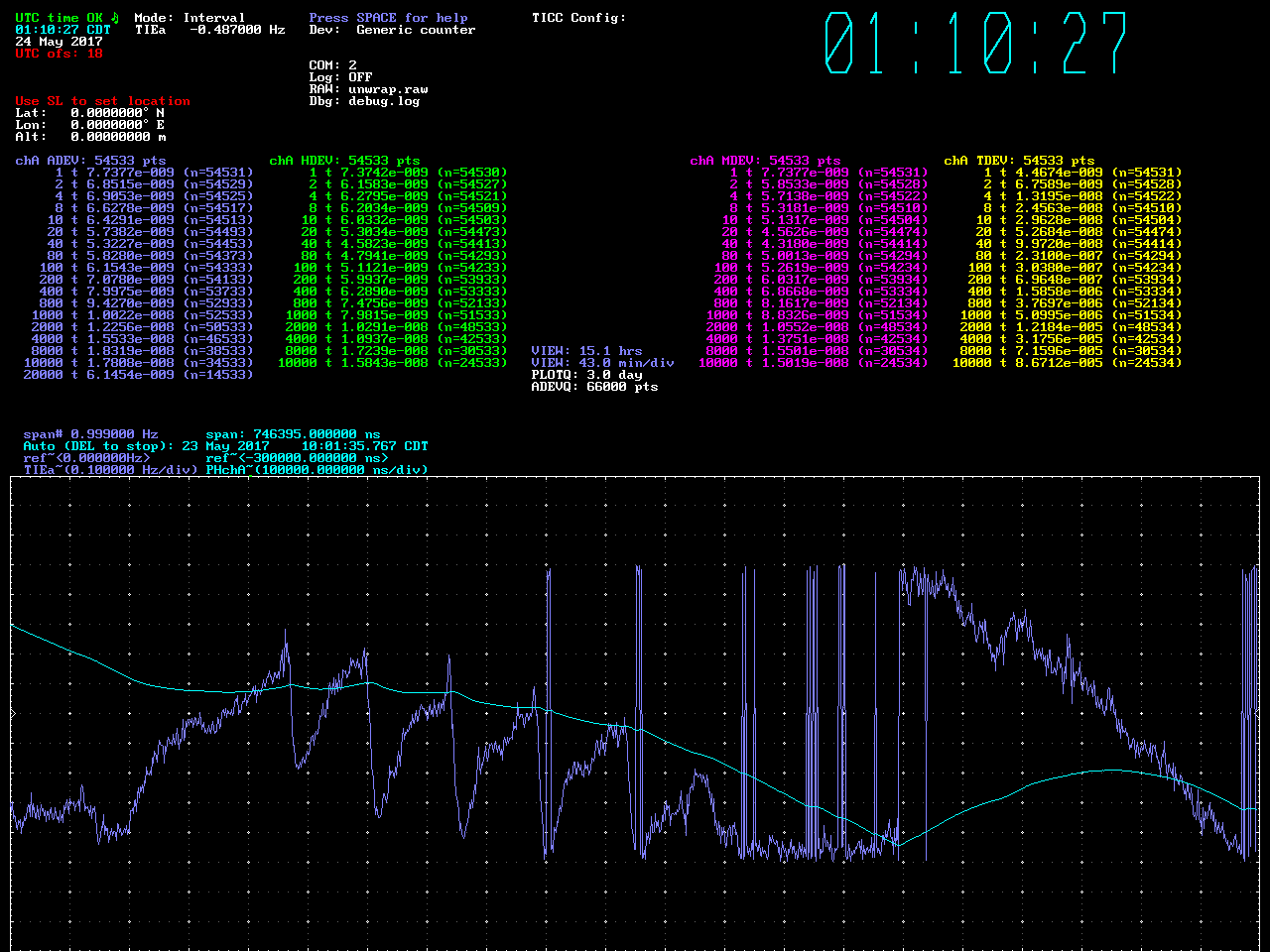This screenshot has height=952, width=1270.
Task: Click the left-edge center marker arrow of the plot
Action: 14,714
